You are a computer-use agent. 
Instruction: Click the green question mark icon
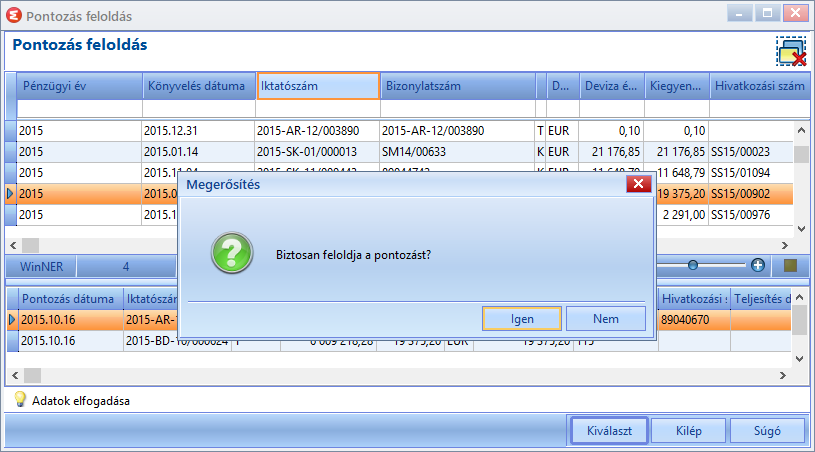(x=232, y=253)
